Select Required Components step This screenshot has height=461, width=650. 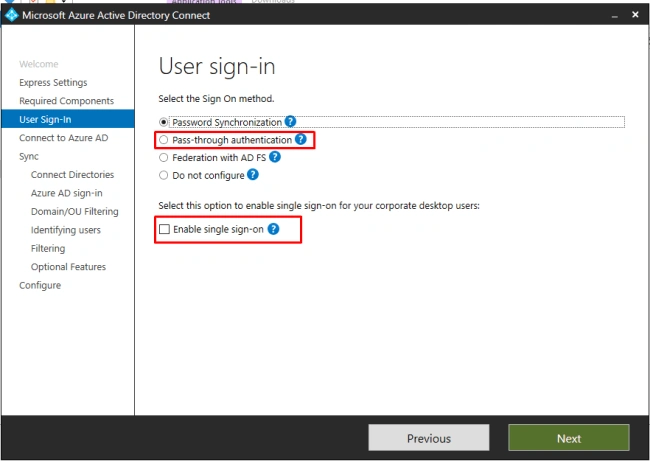tap(66, 101)
